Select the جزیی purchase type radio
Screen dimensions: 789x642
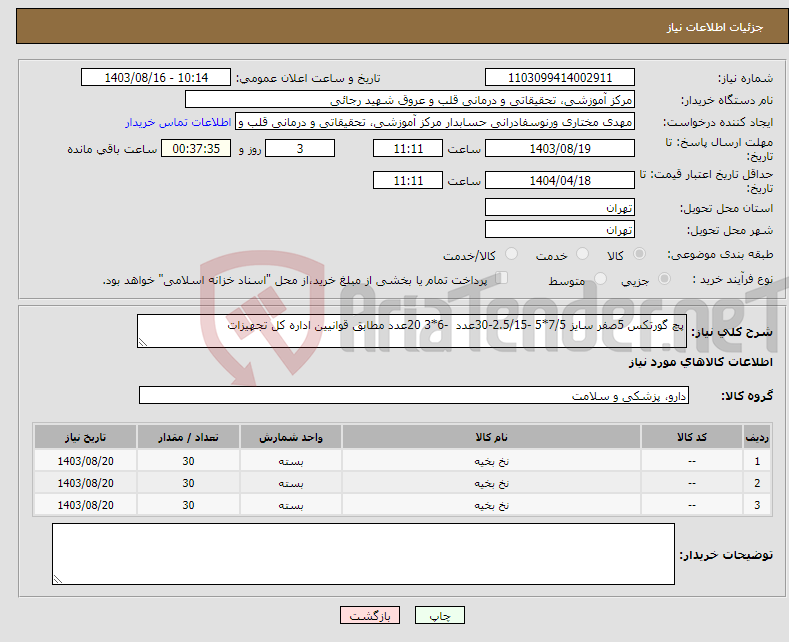coord(664,279)
